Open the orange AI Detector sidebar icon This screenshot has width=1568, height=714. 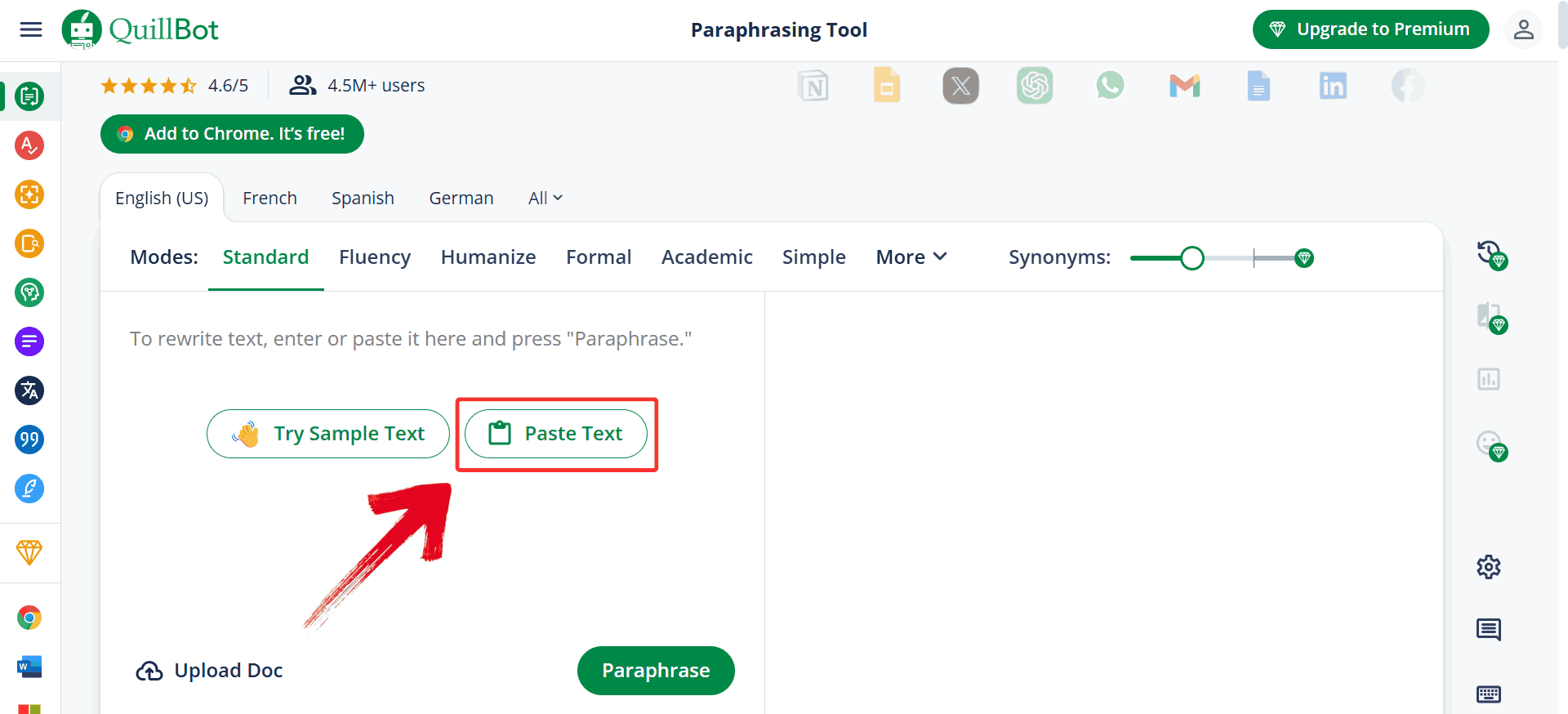(29, 194)
